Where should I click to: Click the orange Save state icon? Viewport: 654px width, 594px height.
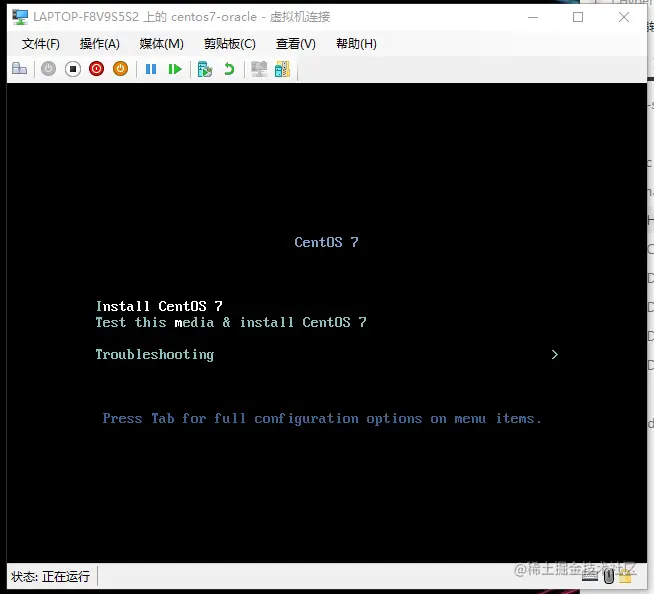[x=121, y=69]
